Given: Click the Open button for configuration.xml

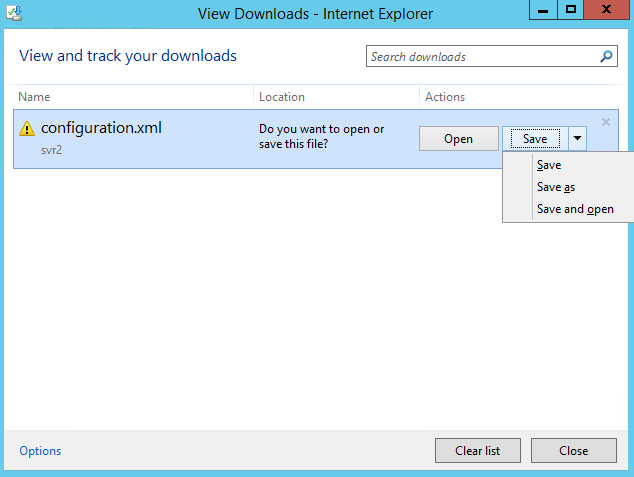Looking at the screenshot, I should (x=459, y=139).
